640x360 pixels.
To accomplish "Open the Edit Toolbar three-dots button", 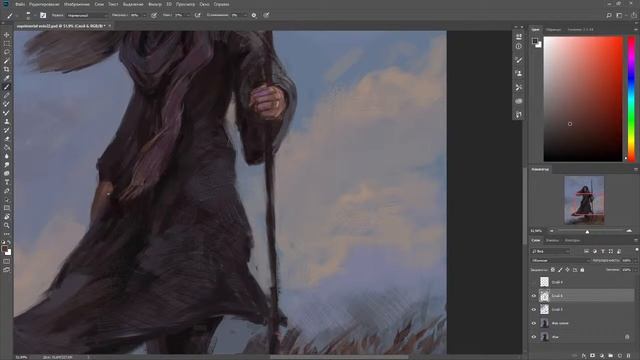I will [x=7, y=234].
